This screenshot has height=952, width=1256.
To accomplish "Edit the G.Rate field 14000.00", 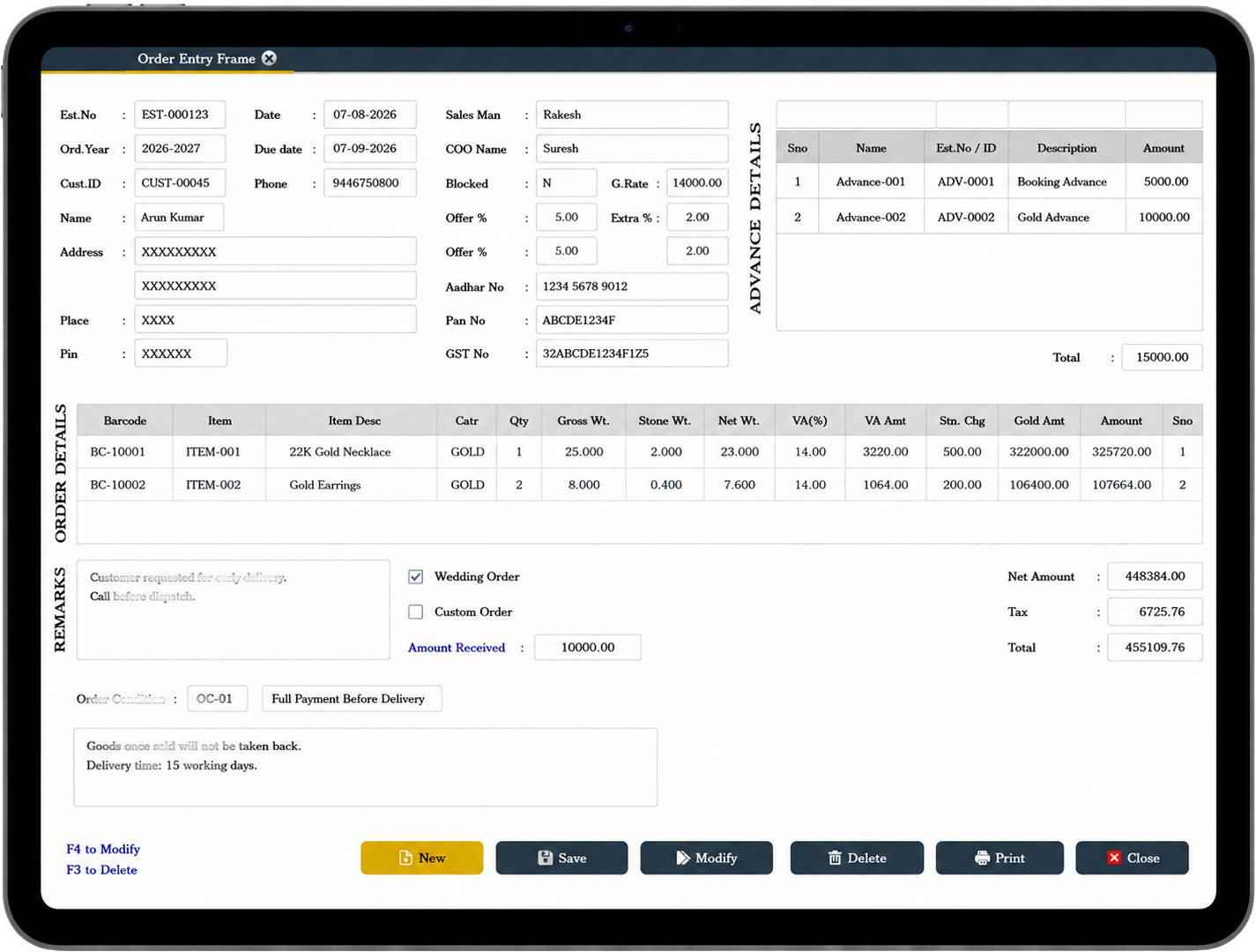I will coord(697,183).
